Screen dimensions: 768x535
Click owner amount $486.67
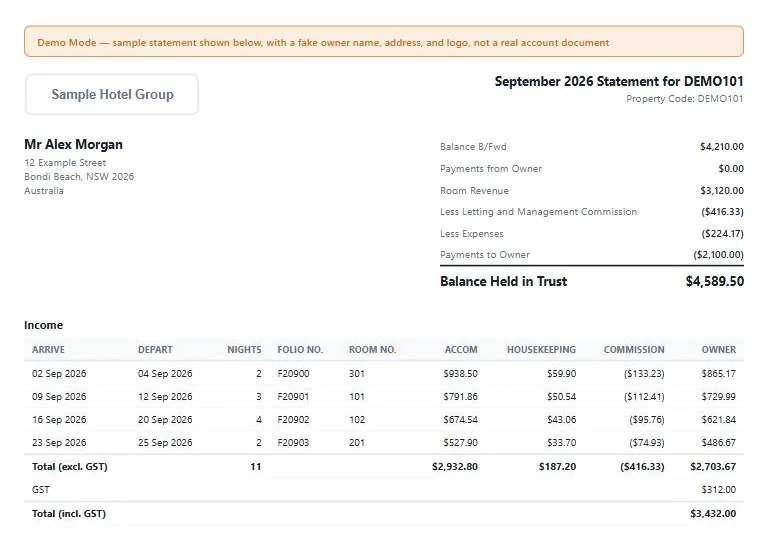point(719,443)
